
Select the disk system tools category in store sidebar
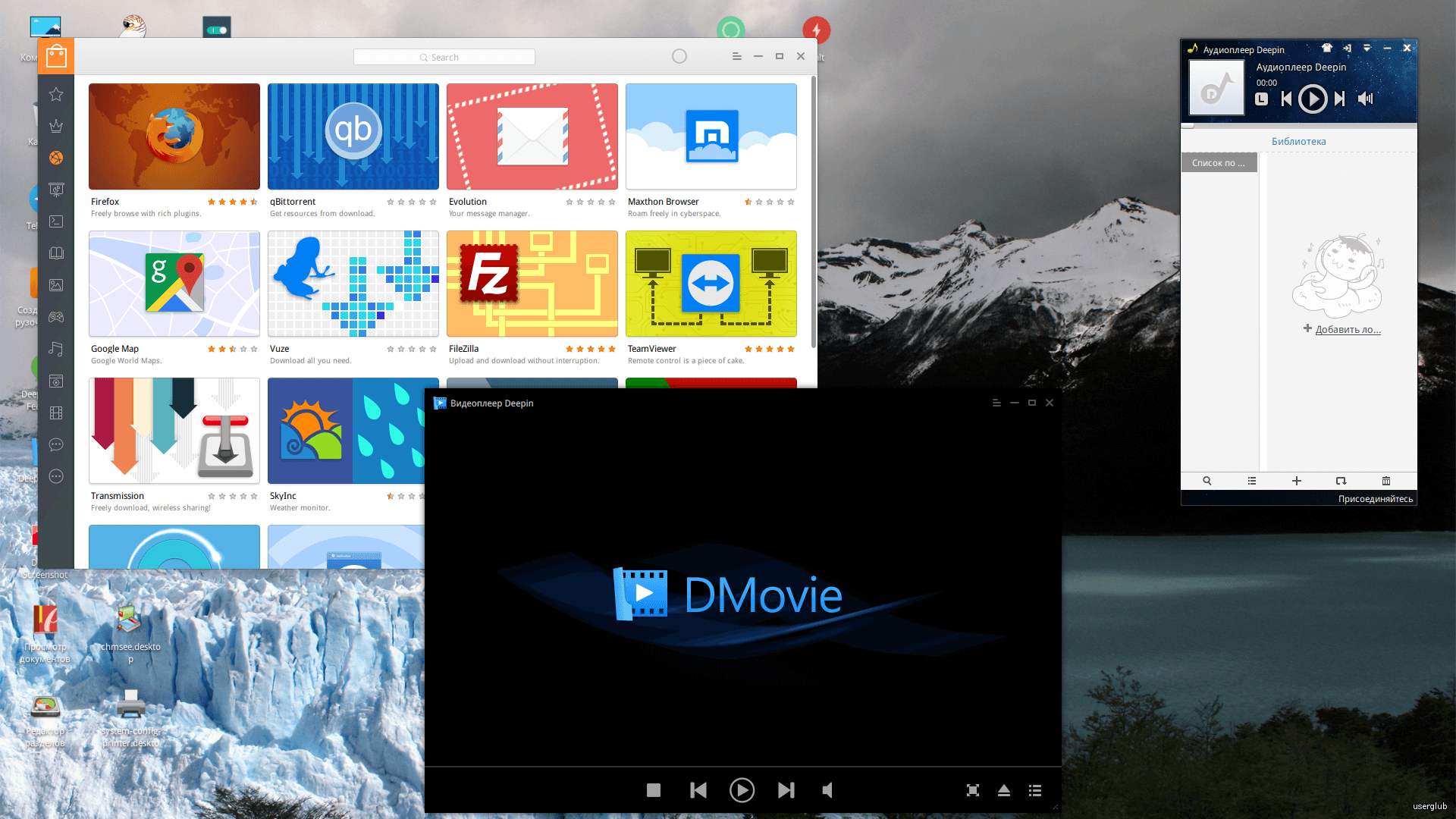(x=56, y=381)
